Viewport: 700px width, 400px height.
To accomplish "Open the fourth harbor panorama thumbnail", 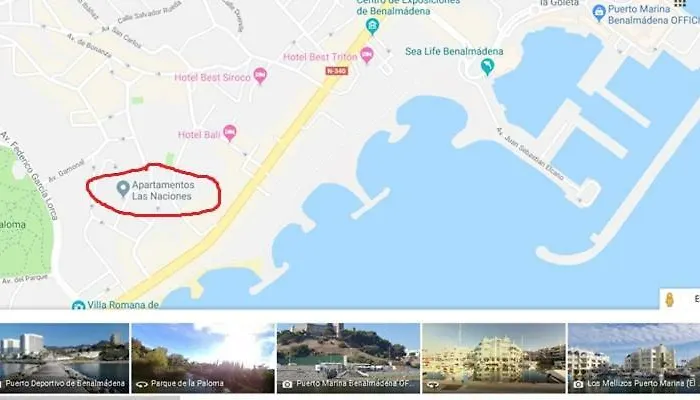I will click(x=494, y=358).
